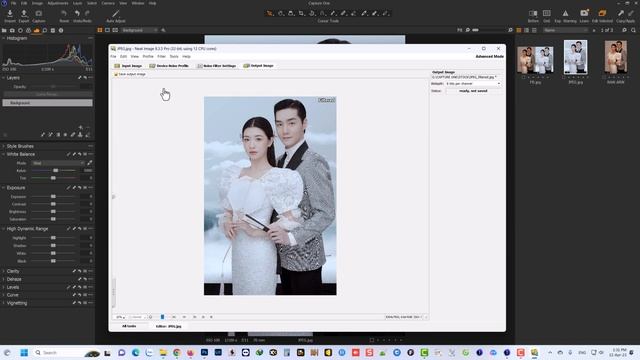Click Advanced Mode label in Neat Image
The width and height of the screenshot is (640, 360).
click(489, 56)
